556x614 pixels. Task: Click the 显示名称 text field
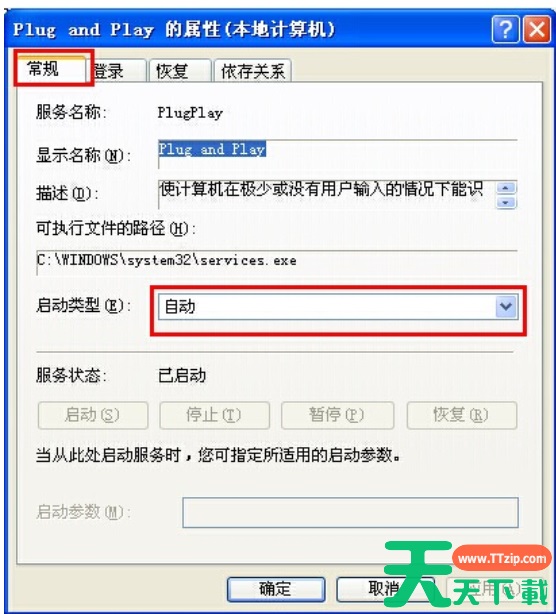[338, 154]
